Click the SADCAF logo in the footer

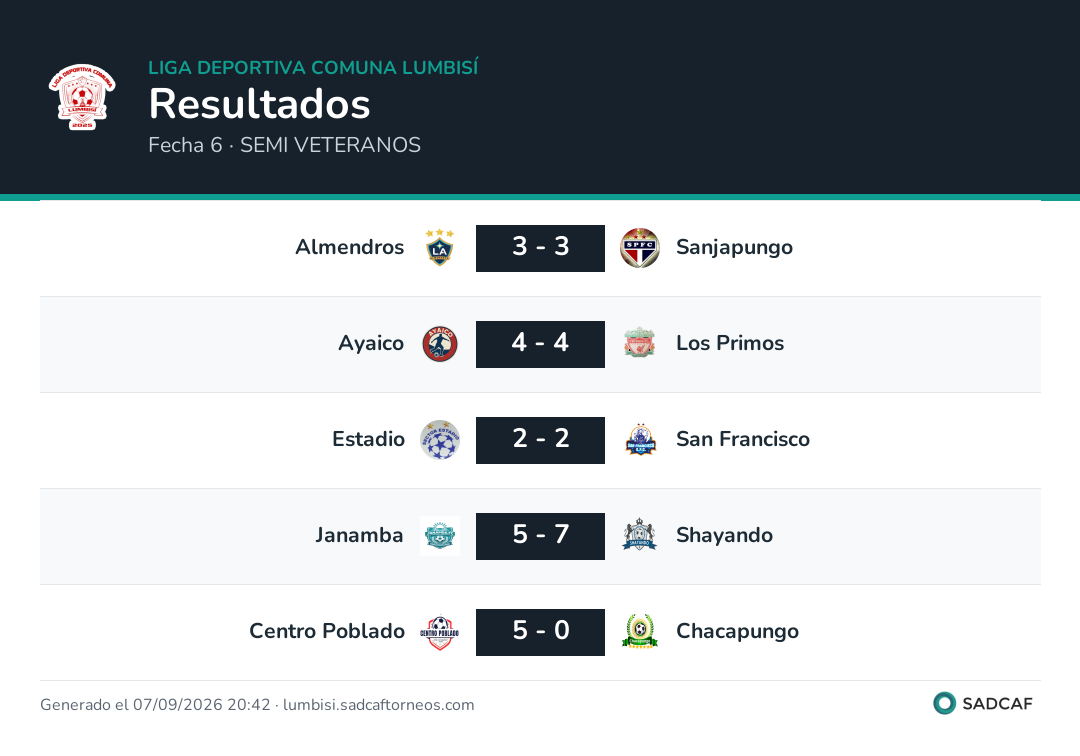coord(983,703)
